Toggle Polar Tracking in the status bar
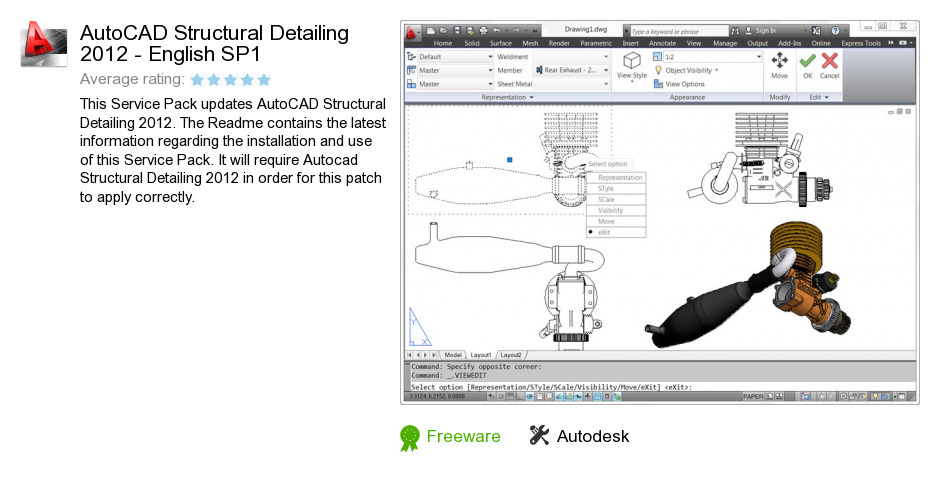Image resolution: width=940 pixels, height=482 pixels. click(529, 396)
